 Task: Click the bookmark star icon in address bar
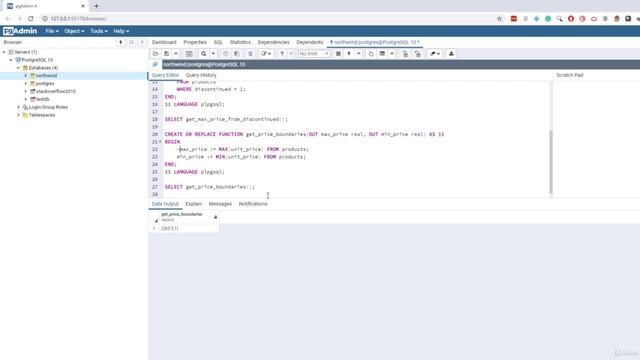pos(500,19)
